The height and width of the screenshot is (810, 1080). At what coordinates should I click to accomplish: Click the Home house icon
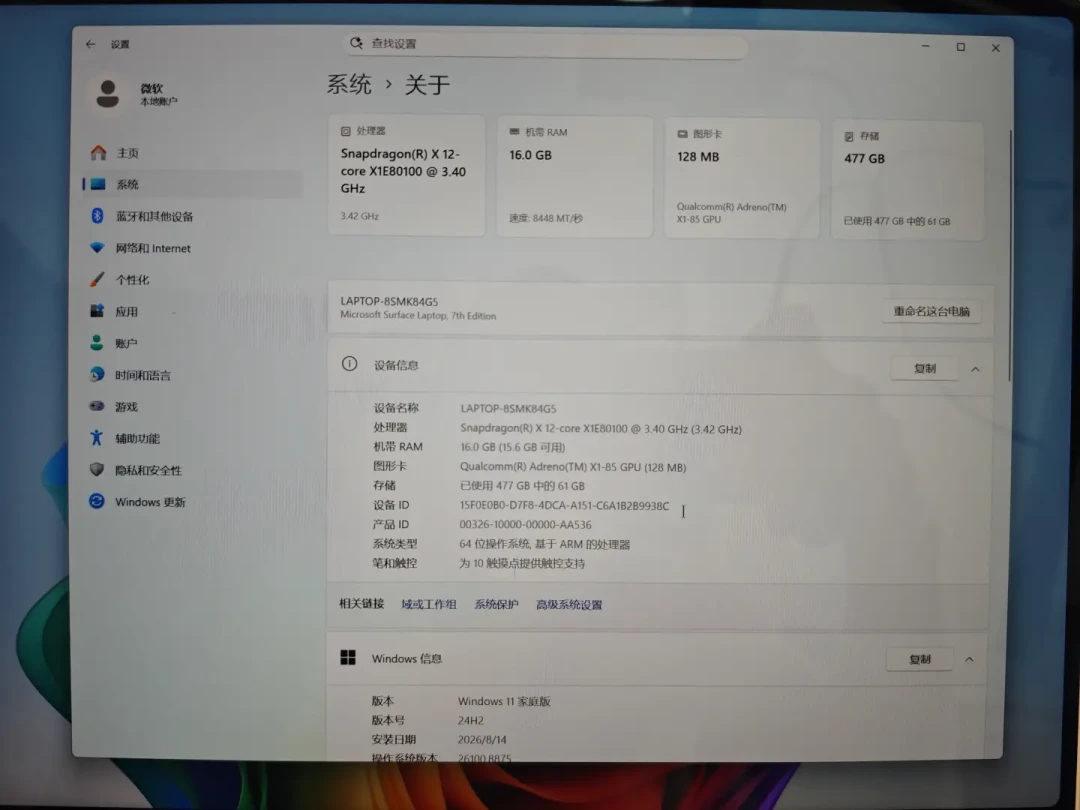[x=98, y=152]
